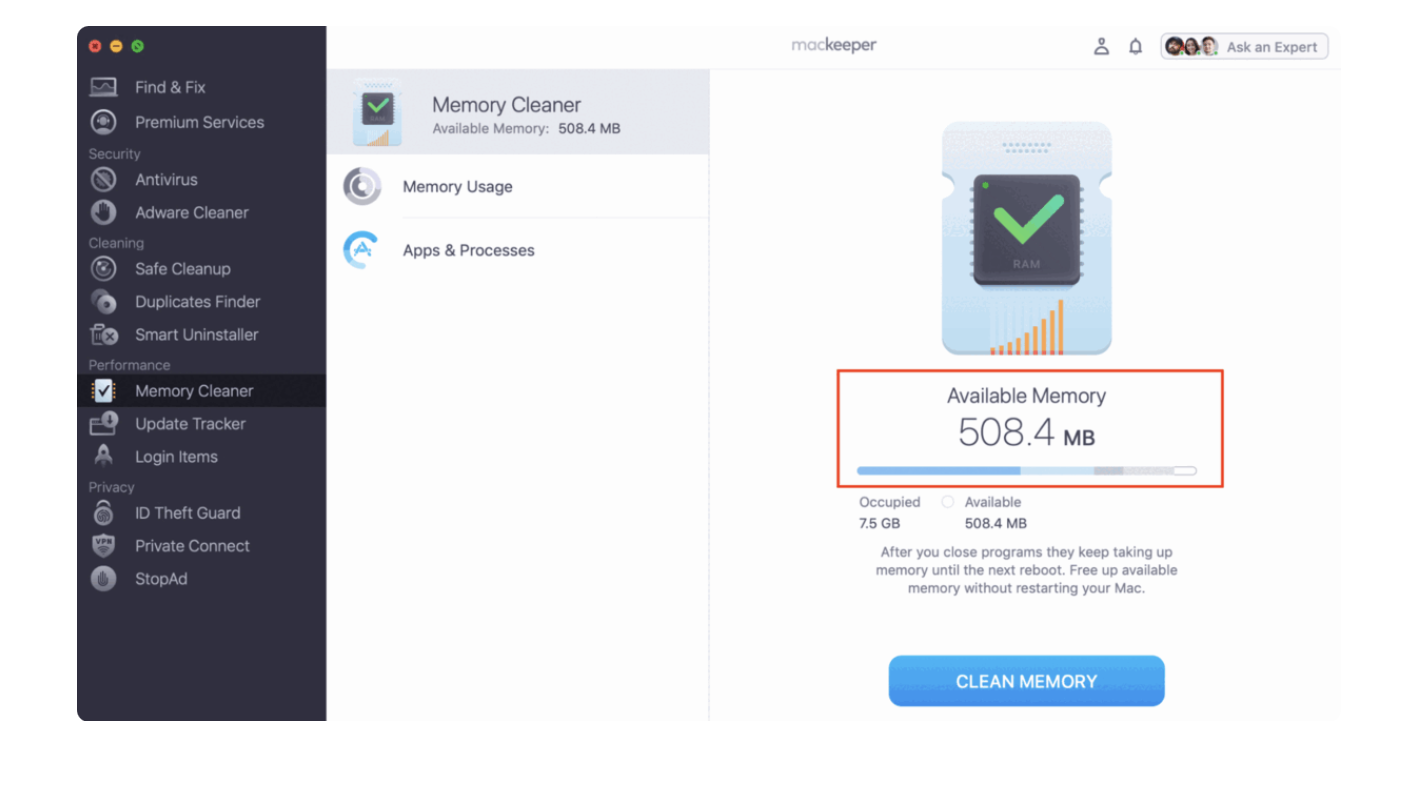Open the account profile icon
Screen dimensions: 1418x796
pos(1101,45)
